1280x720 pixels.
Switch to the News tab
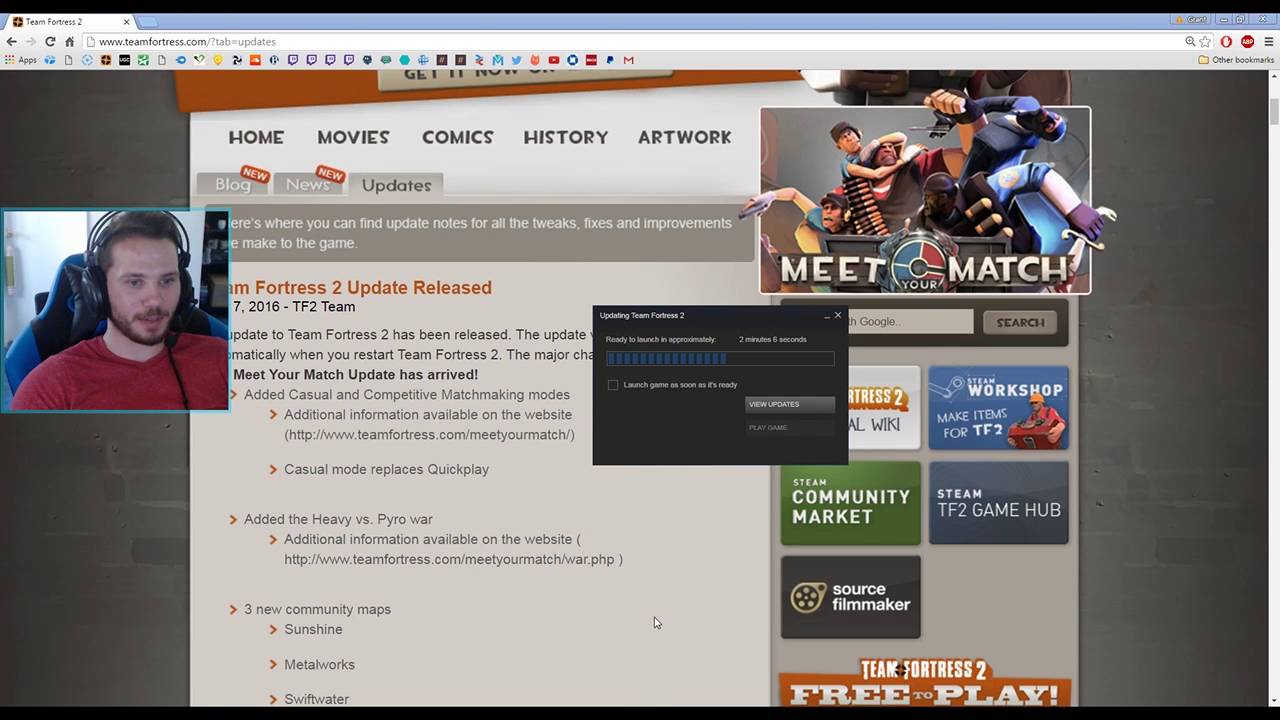coord(308,184)
